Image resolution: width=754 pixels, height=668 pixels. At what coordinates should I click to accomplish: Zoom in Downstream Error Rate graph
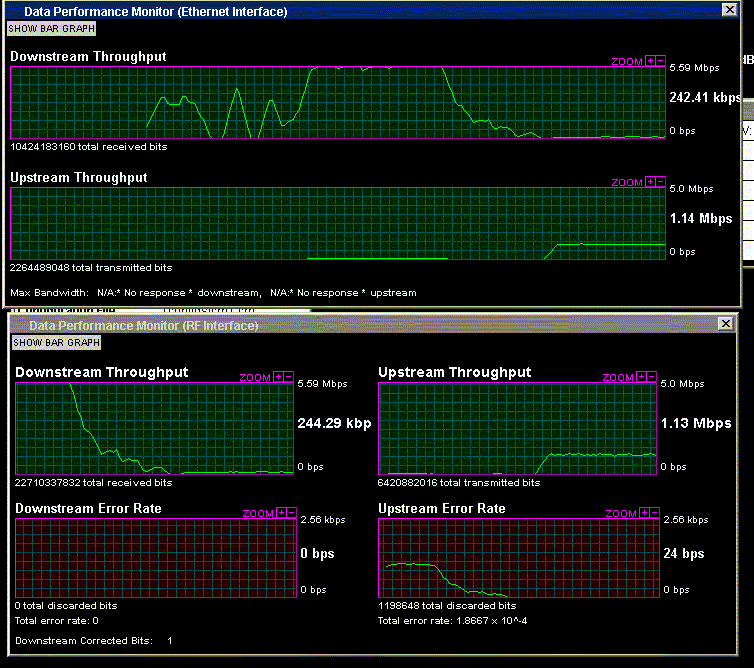[x=281, y=513]
